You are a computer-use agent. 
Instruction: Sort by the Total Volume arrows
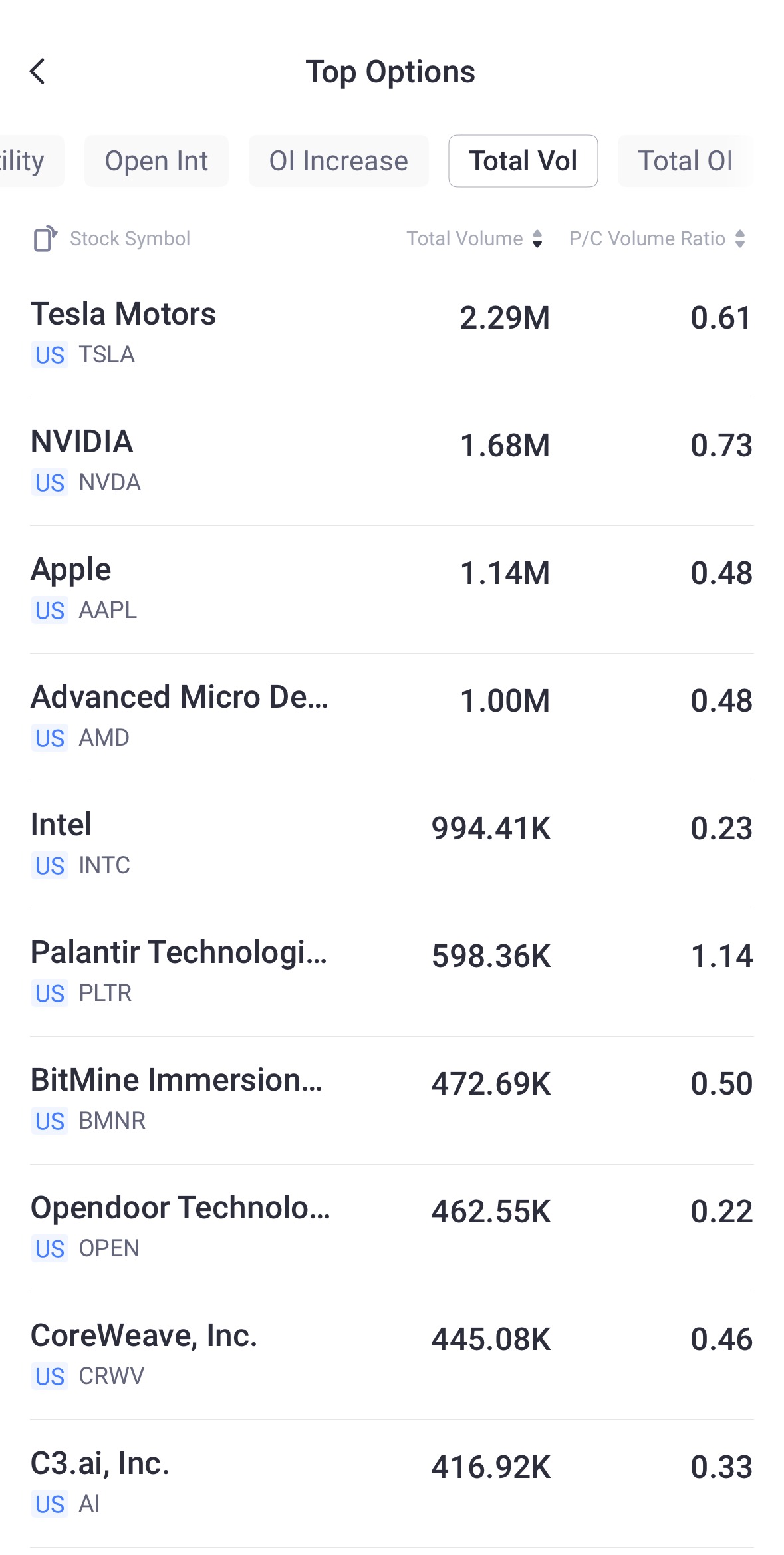click(537, 239)
